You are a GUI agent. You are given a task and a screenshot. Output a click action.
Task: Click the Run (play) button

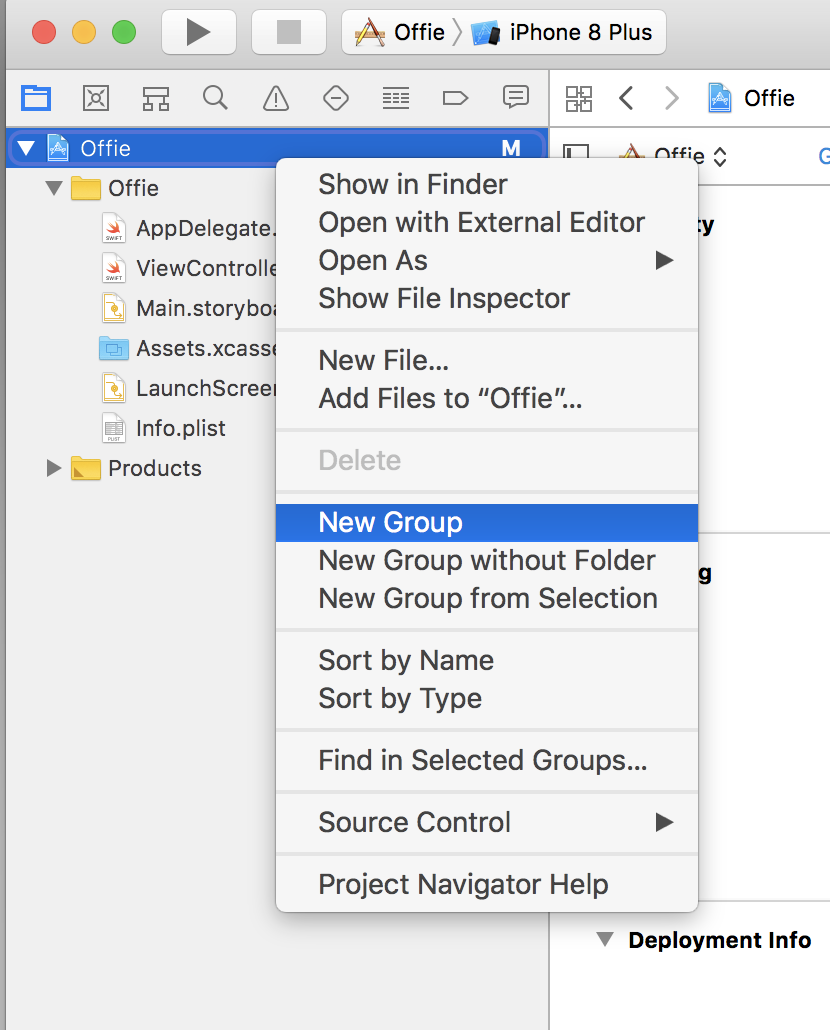(198, 32)
